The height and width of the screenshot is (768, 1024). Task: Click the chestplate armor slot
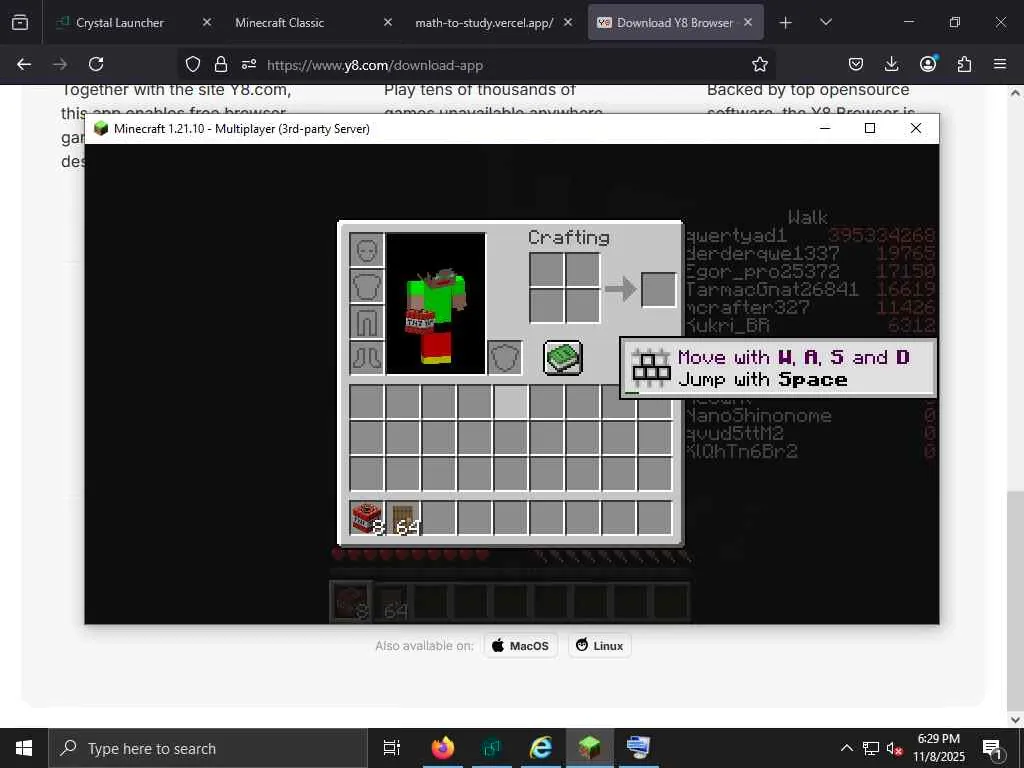(366, 285)
